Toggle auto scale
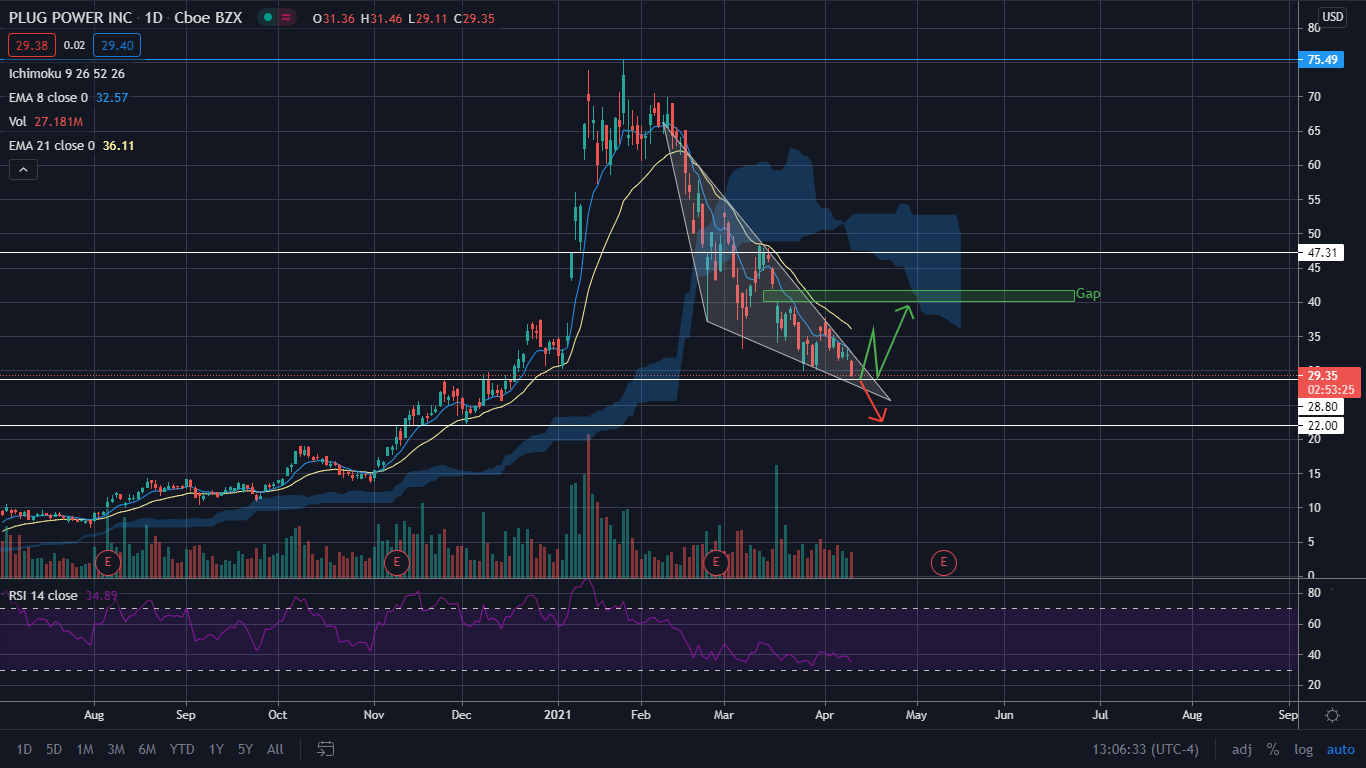This screenshot has width=1366, height=768. [x=1340, y=749]
